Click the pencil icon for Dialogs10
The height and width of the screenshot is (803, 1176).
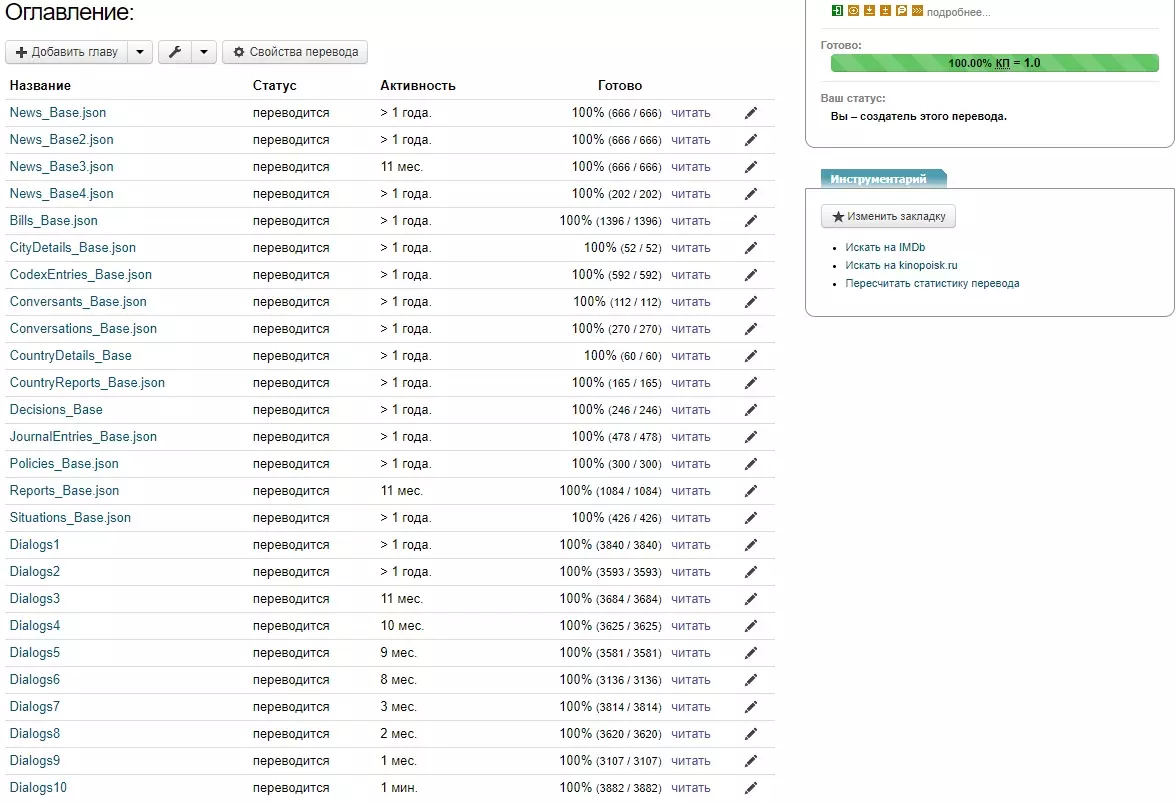[751, 788]
